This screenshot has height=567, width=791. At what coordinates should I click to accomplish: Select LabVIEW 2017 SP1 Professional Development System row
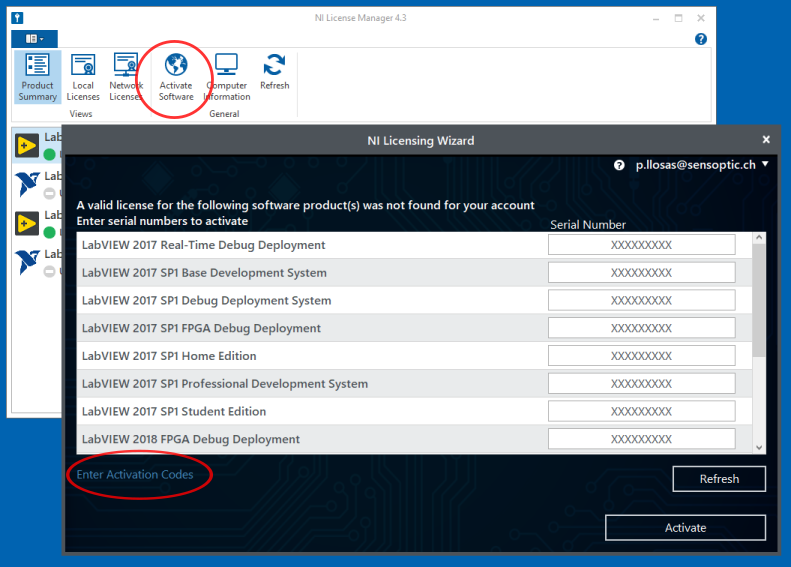click(414, 383)
